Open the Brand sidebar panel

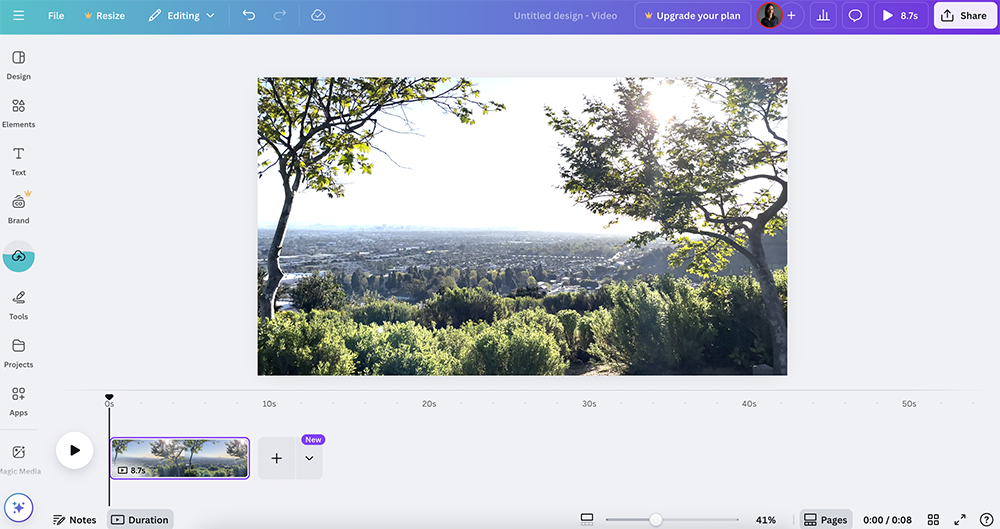point(18,209)
